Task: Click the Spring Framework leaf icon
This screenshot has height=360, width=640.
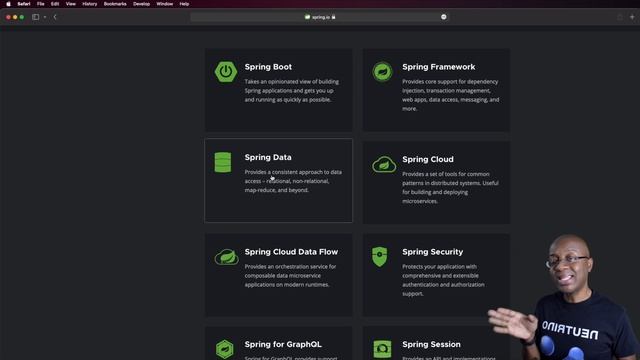Action: (x=382, y=72)
